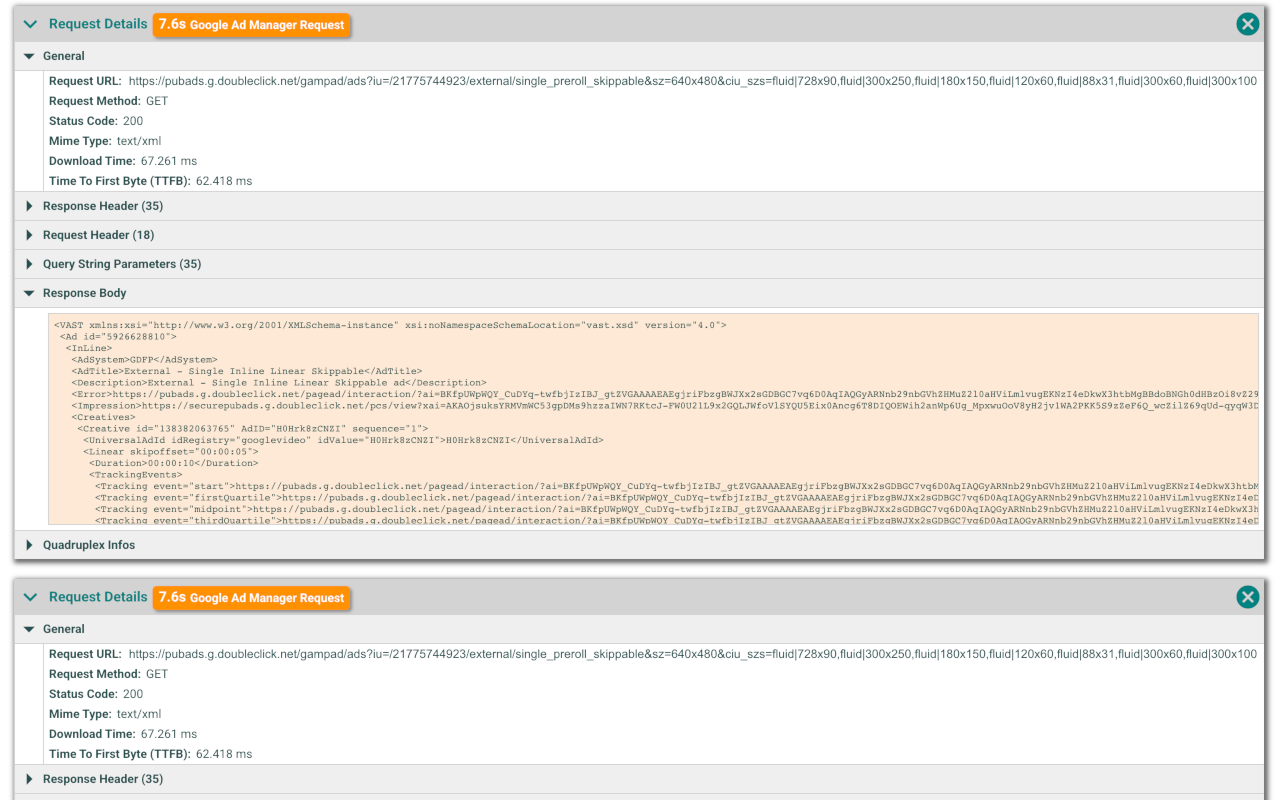Click Mime Type text/xml in second panel
This screenshot has height=800, width=1280.
pyautogui.click(x=105, y=714)
